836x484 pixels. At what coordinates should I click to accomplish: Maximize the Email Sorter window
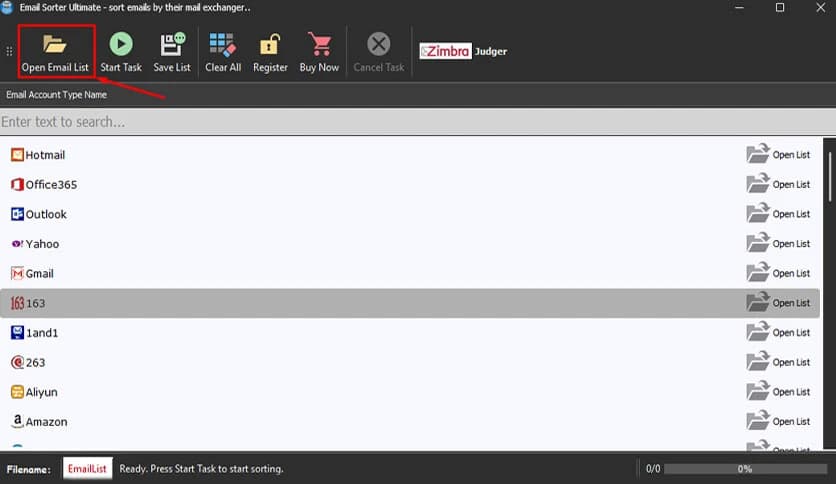point(779,7)
